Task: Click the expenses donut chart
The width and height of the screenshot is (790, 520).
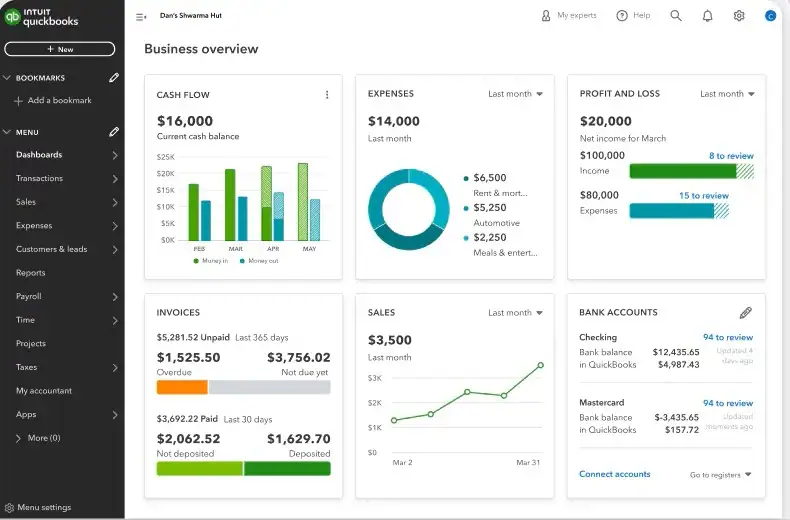Action: pyautogui.click(x=409, y=209)
